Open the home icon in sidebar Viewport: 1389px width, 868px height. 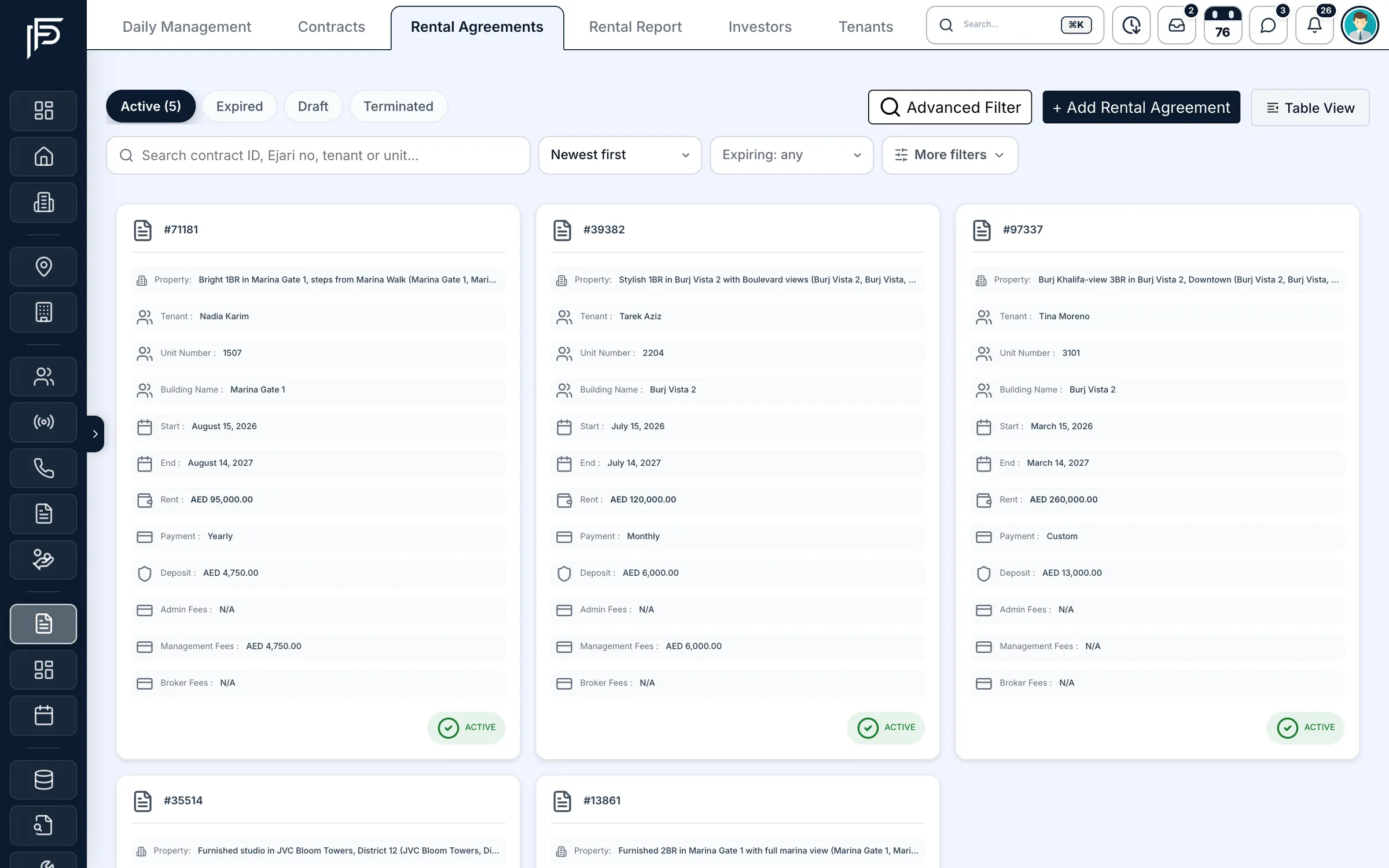(43, 156)
